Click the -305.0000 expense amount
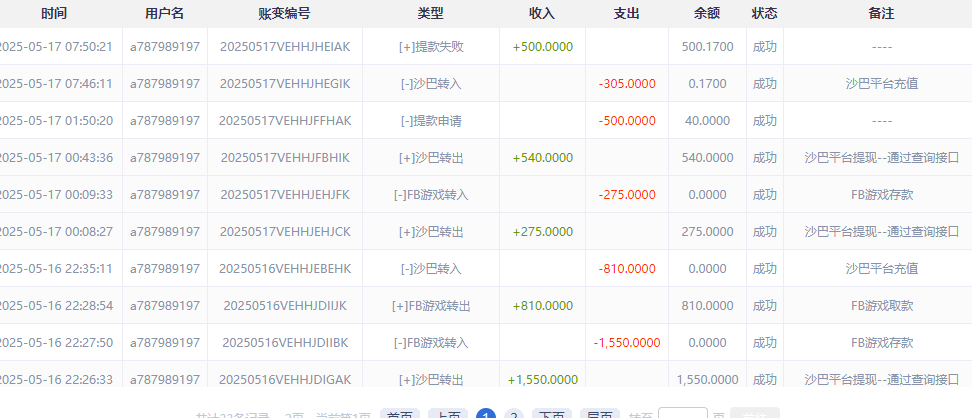This screenshot has width=972, height=418. click(x=627, y=84)
